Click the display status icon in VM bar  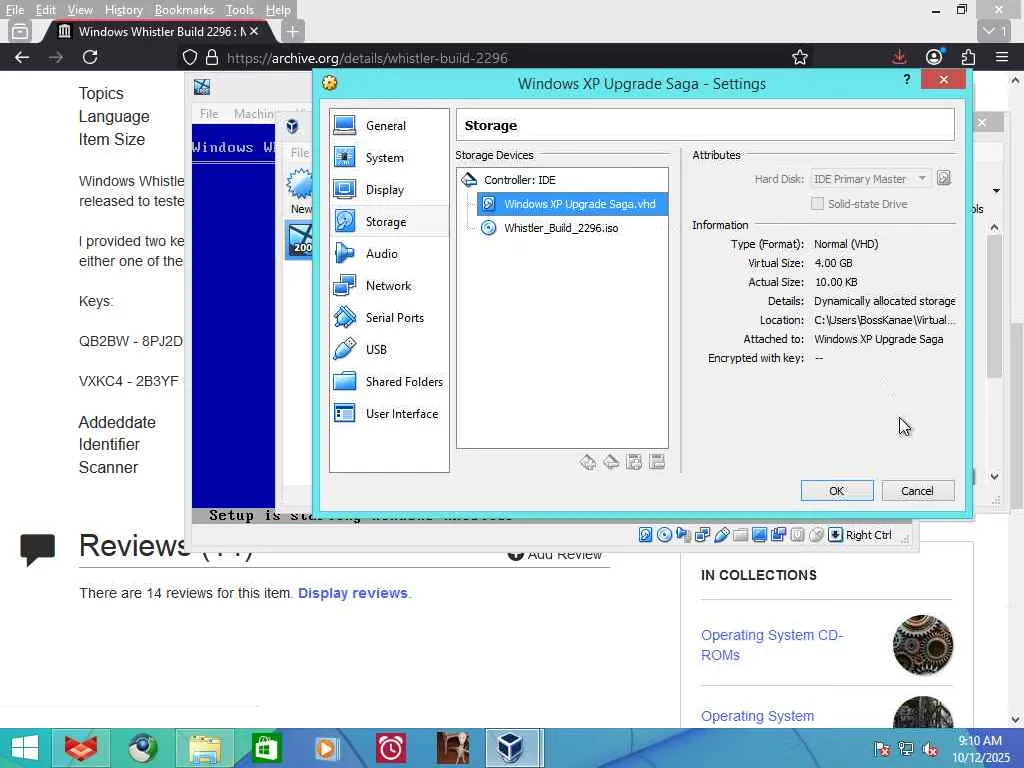pyautogui.click(x=759, y=535)
